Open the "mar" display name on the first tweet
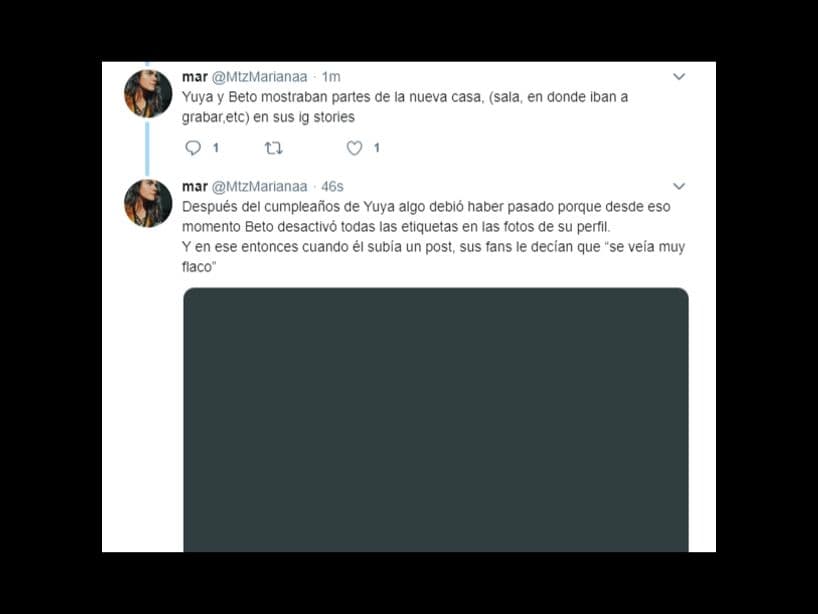Viewport: 818px width, 614px height. click(x=195, y=77)
